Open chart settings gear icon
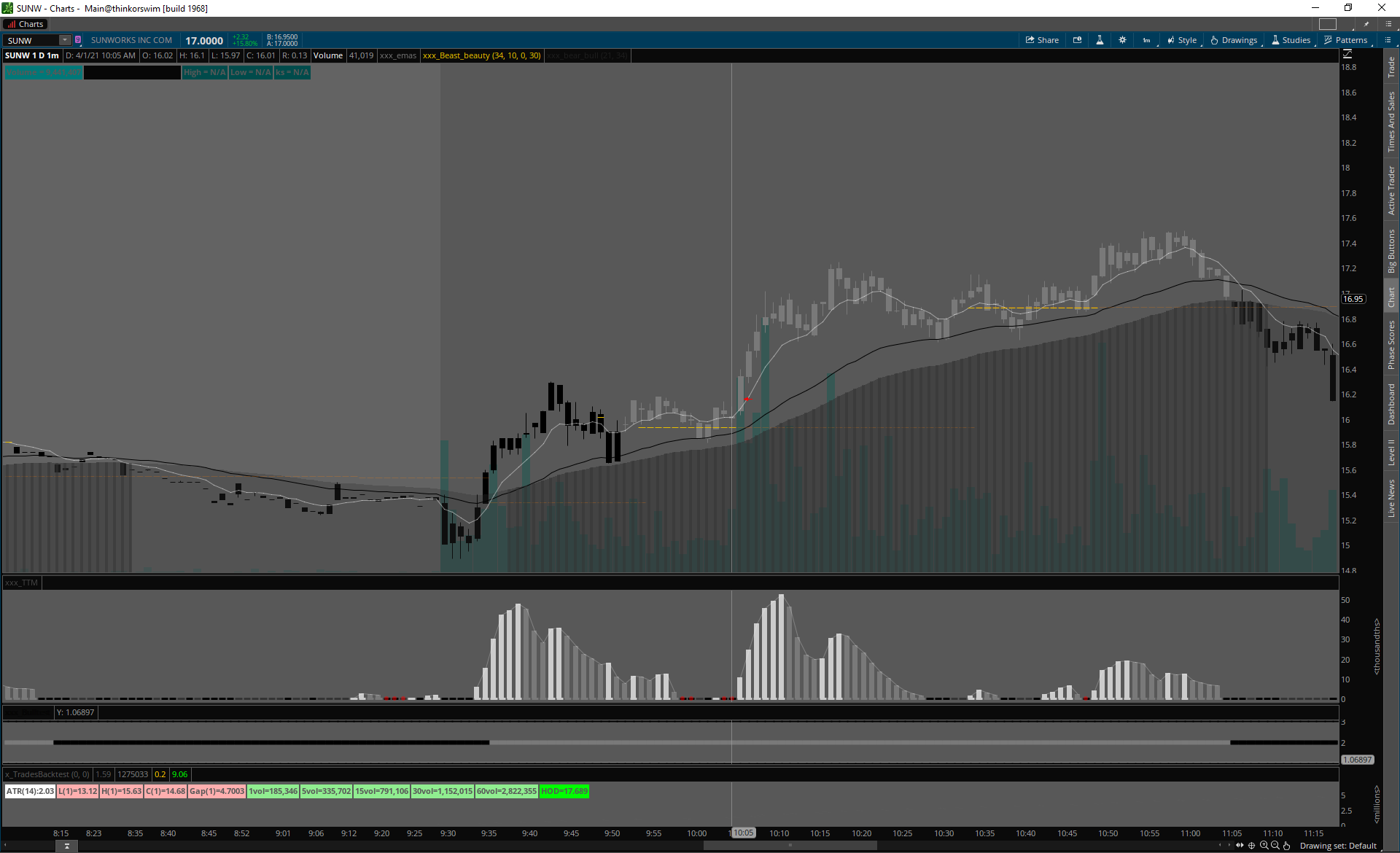1400x853 pixels. pos(1122,40)
